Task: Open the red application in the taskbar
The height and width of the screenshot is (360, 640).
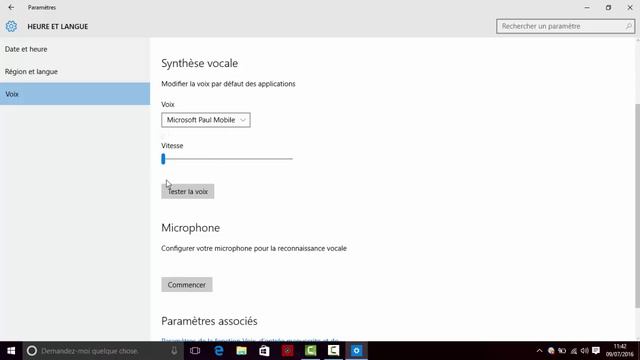Action: click(287, 351)
